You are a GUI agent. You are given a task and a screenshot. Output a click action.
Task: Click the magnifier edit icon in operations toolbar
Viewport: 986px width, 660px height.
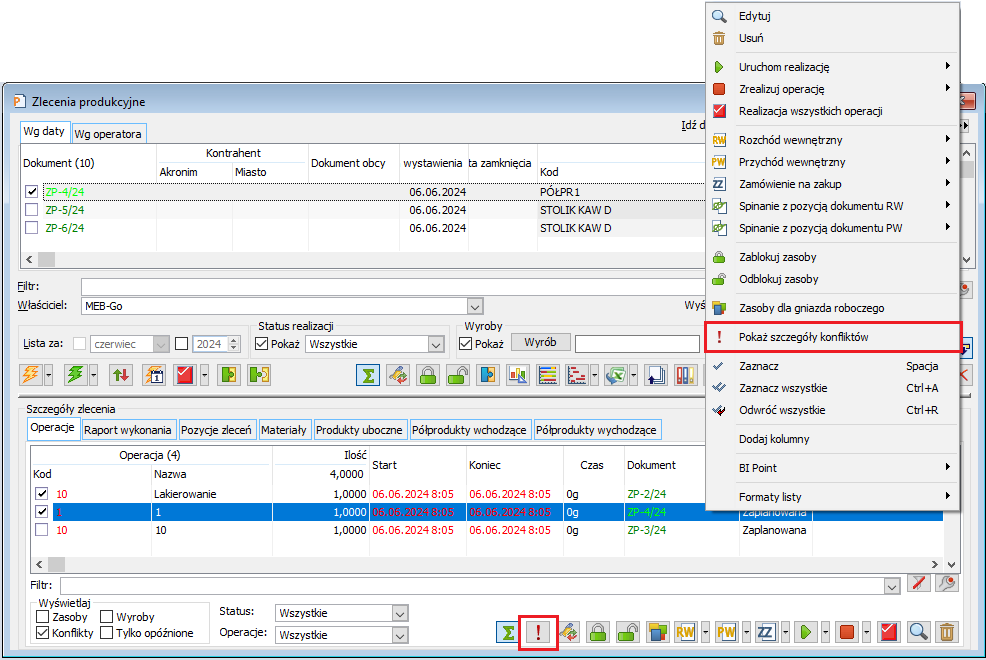(919, 632)
